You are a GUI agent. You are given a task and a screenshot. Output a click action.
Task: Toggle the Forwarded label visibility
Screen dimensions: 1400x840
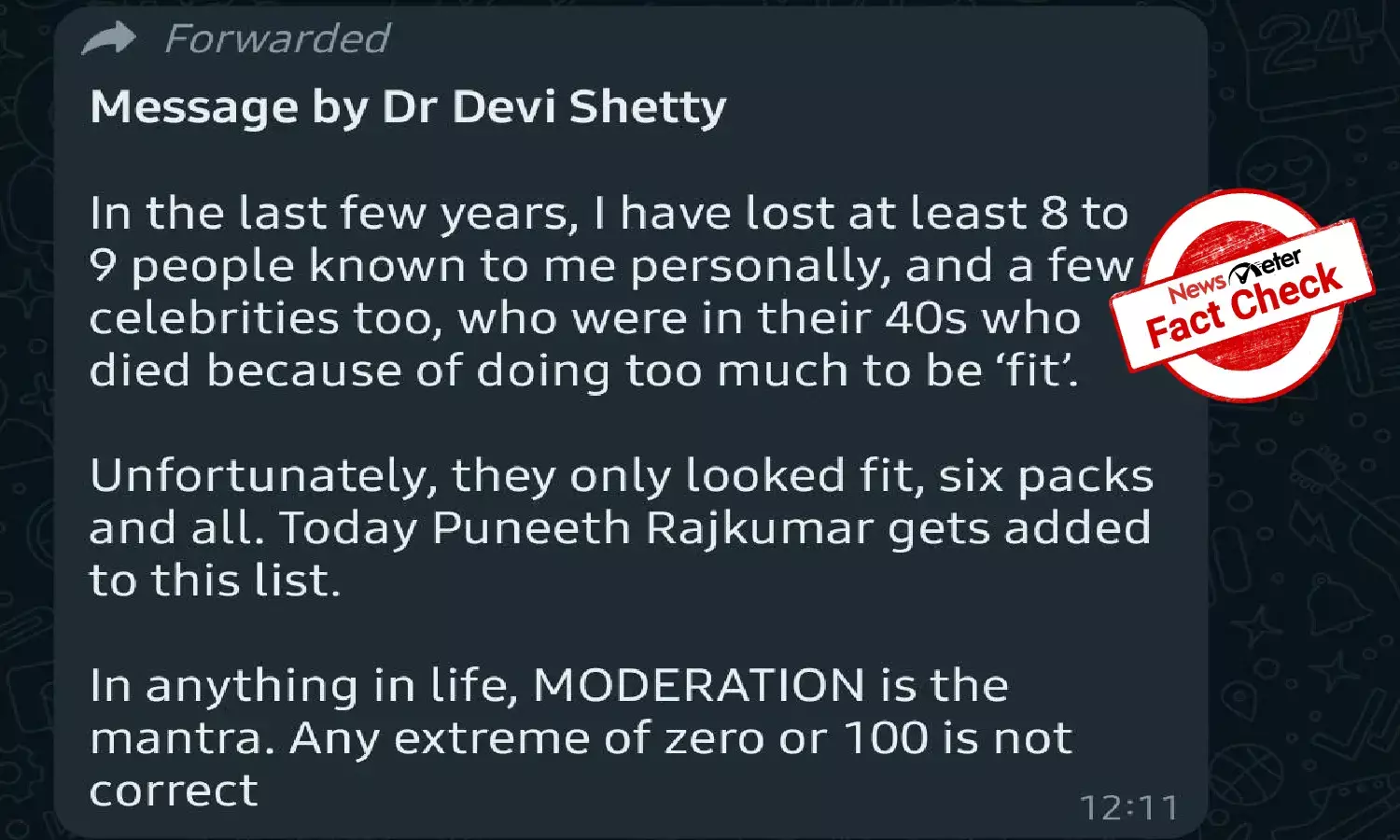275,39
